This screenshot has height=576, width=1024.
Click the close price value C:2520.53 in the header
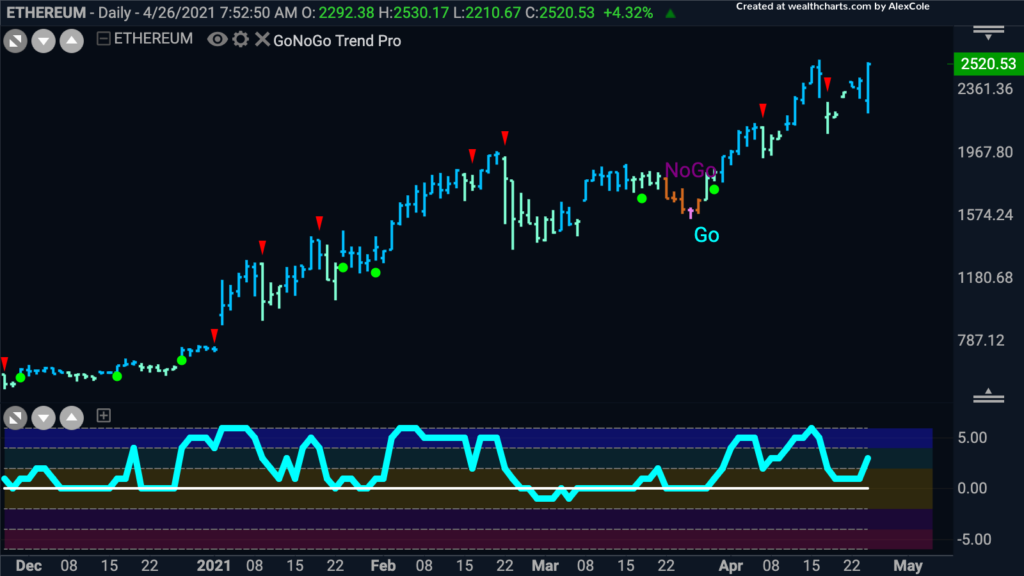click(x=561, y=13)
